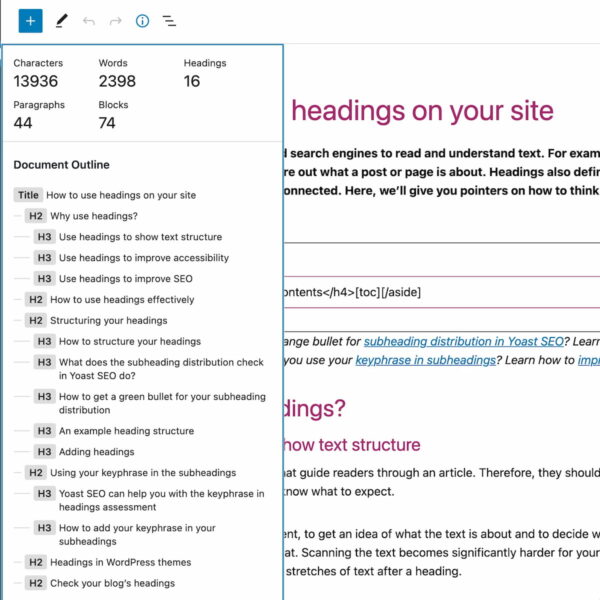Select H3 'Yoast SEO can help you with keyphrase'
The height and width of the screenshot is (600, 600).
coord(149,500)
